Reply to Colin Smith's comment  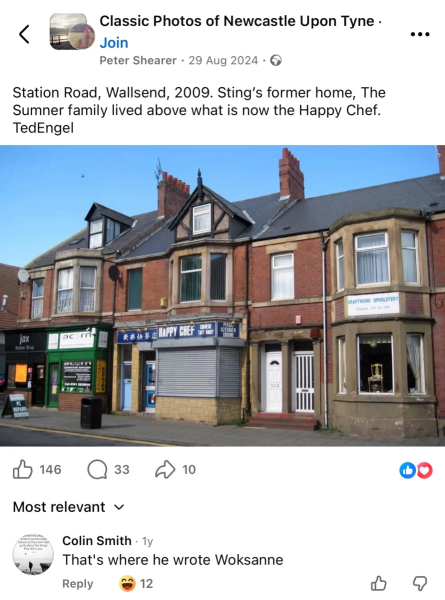click(78, 584)
